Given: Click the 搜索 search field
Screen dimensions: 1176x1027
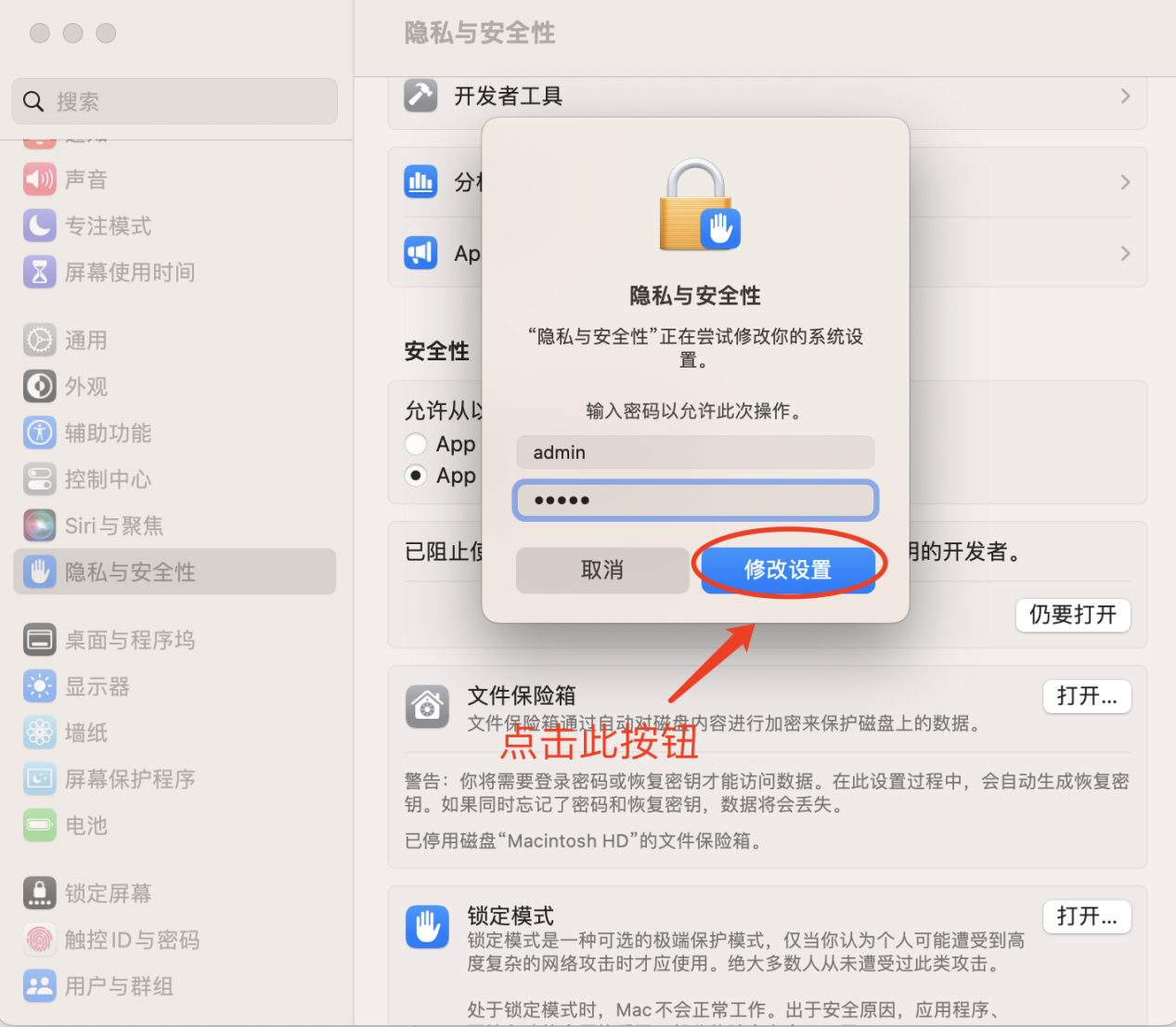Looking at the screenshot, I should (x=174, y=101).
